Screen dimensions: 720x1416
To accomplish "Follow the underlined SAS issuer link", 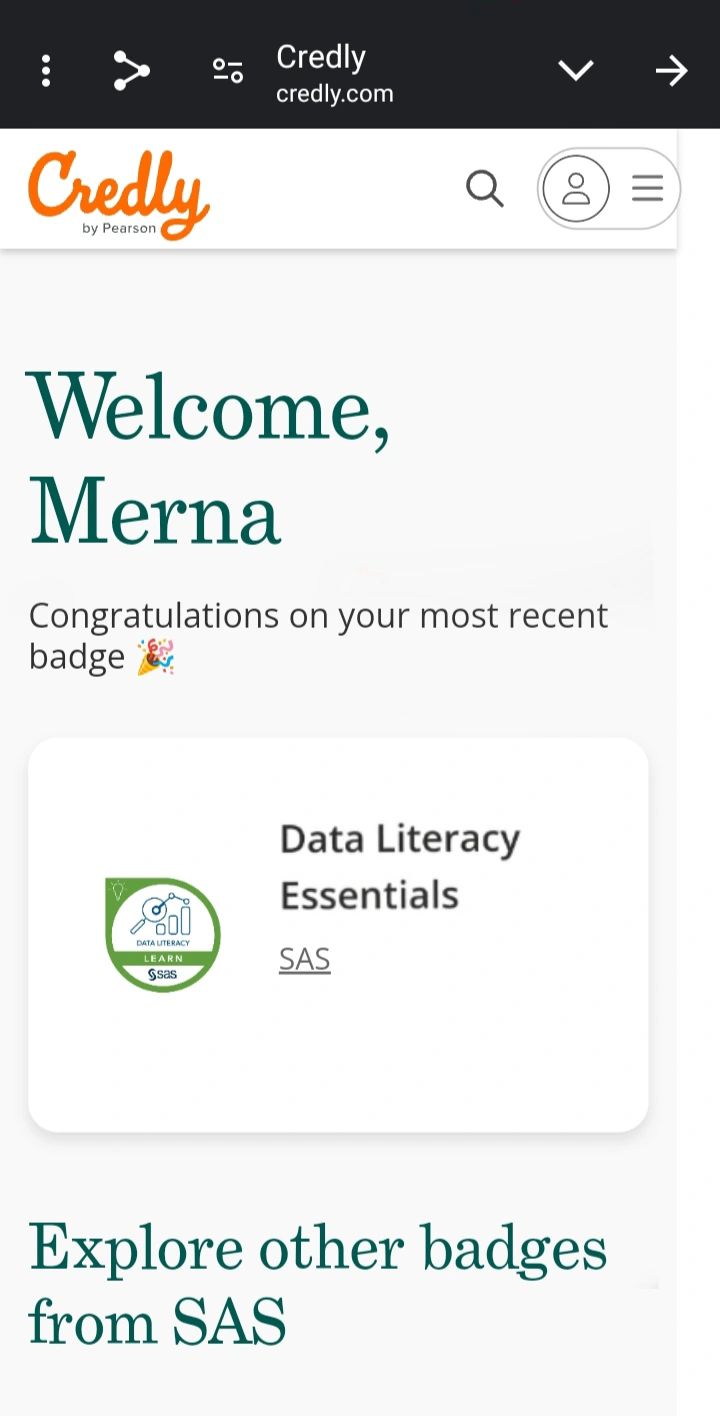I will point(305,959).
